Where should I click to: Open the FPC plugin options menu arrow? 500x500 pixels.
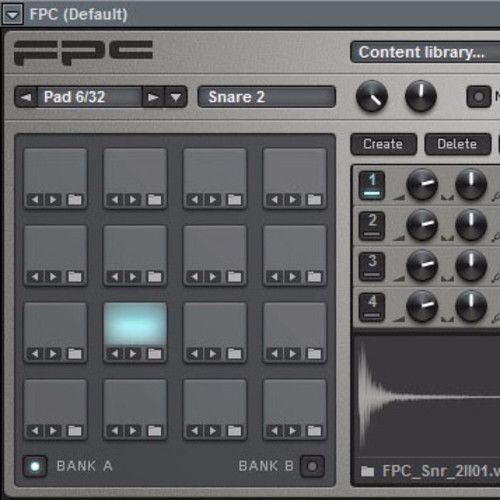click(x=12, y=15)
